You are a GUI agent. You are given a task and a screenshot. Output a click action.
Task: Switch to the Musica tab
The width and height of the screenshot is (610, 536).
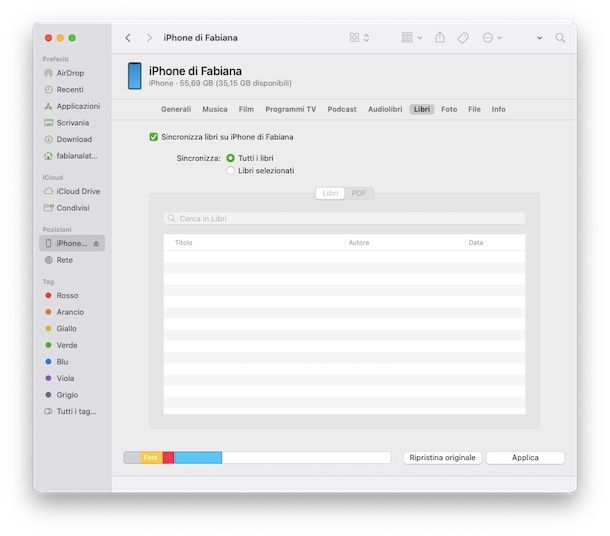pos(215,109)
